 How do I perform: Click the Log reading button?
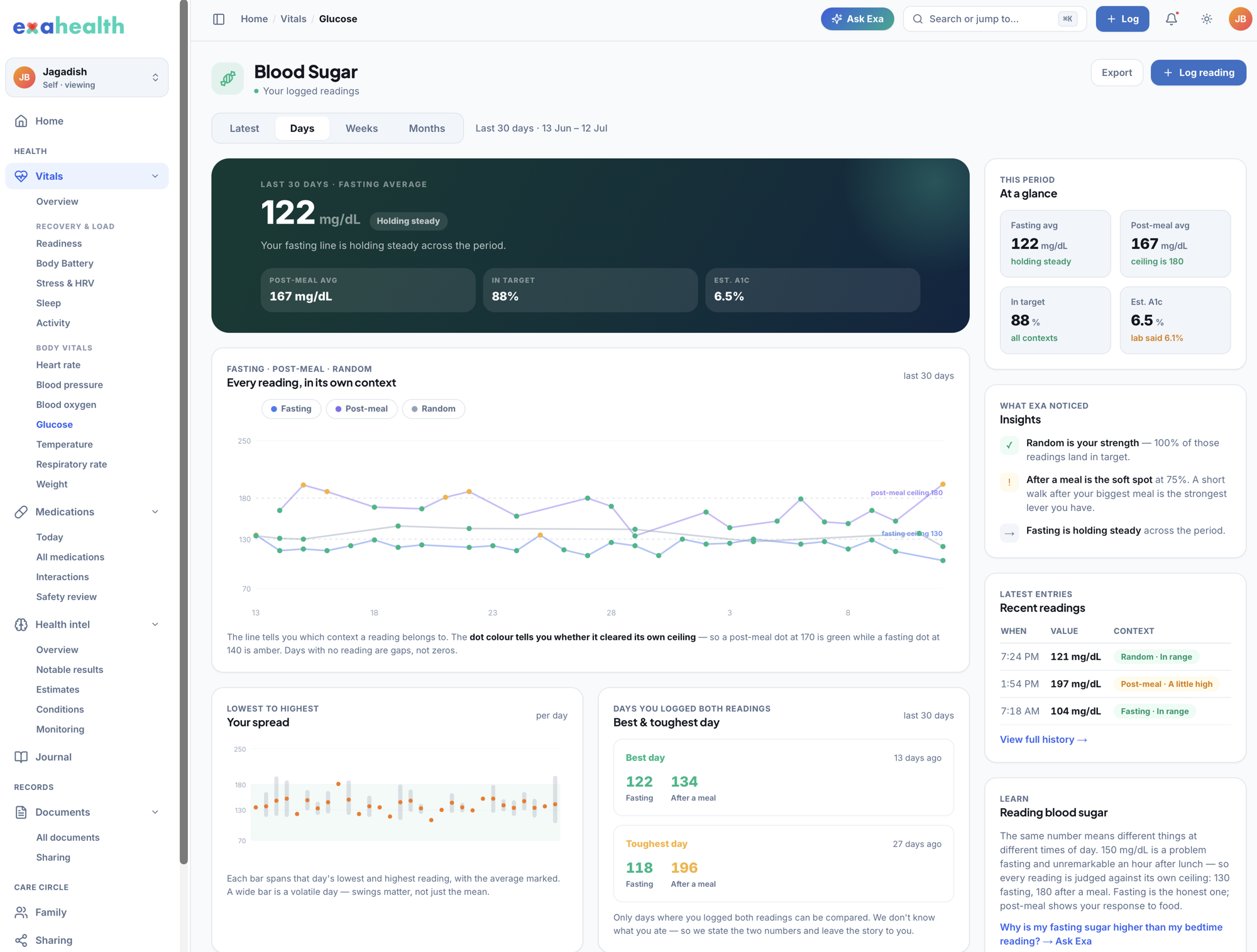coord(1199,72)
